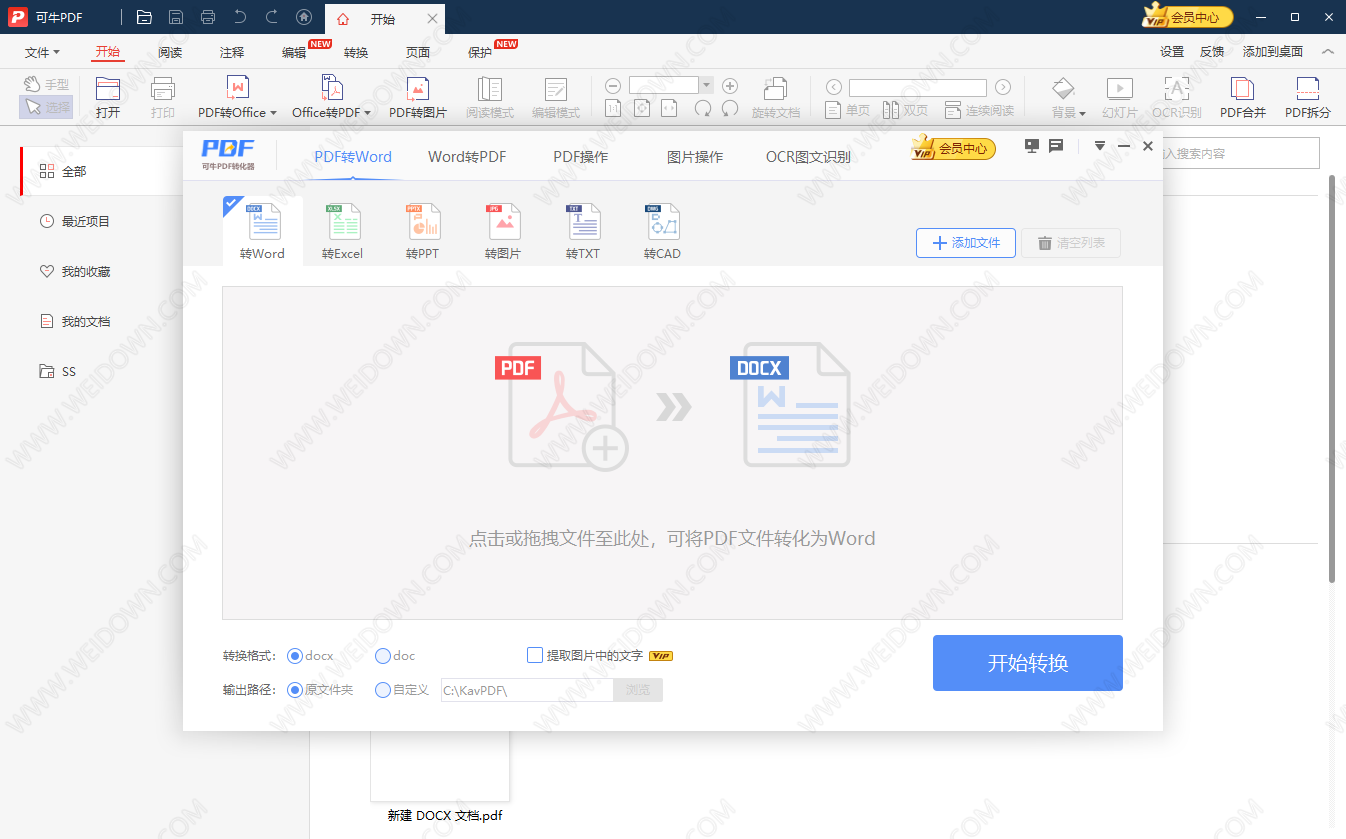Click the zoom out minus icon
Viewport: 1346px width, 839px height.
click(x=613, y=87)
